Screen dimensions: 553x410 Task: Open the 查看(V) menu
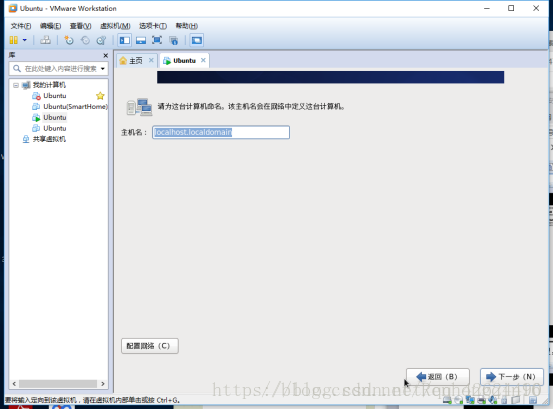point(80,26)
